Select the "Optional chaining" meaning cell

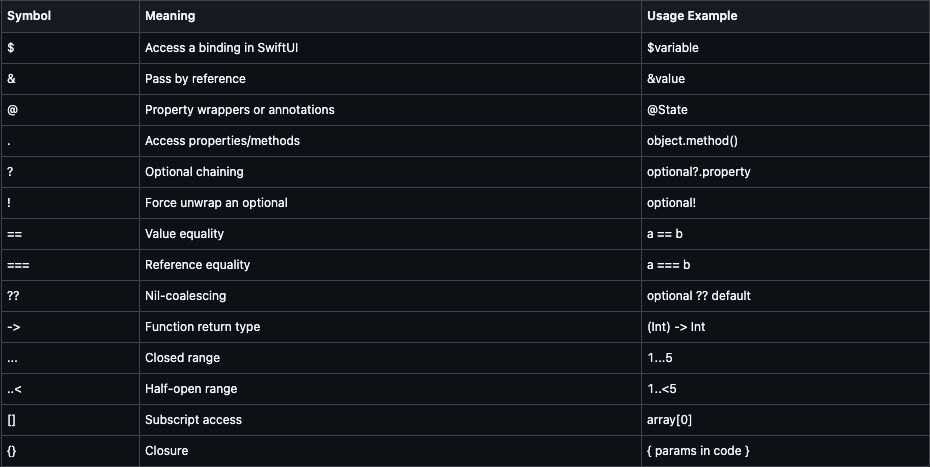tap(390, 172)
